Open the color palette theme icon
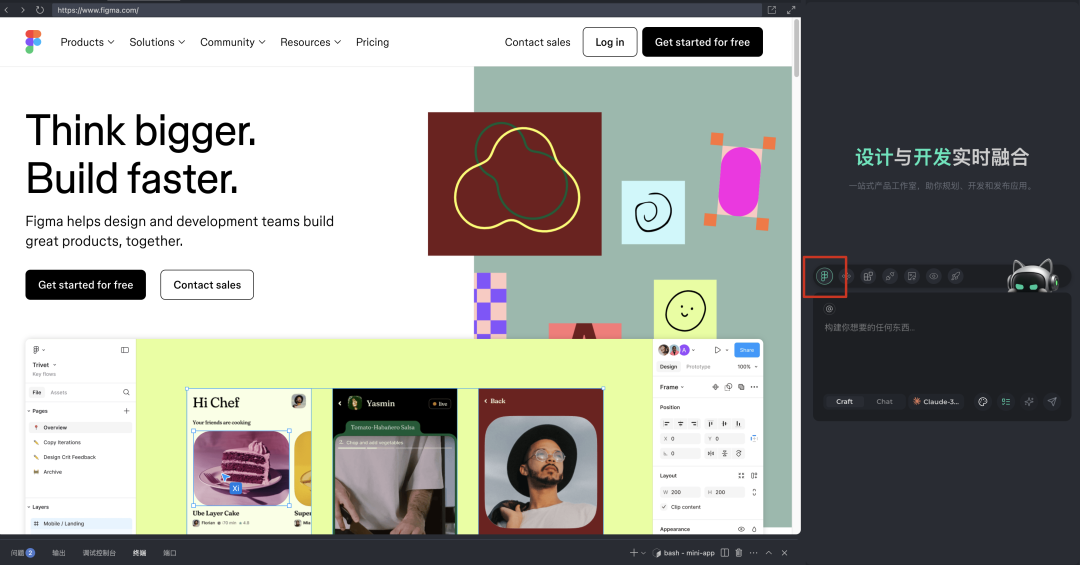Viewport: 1080px width, 565px height. 982,402
